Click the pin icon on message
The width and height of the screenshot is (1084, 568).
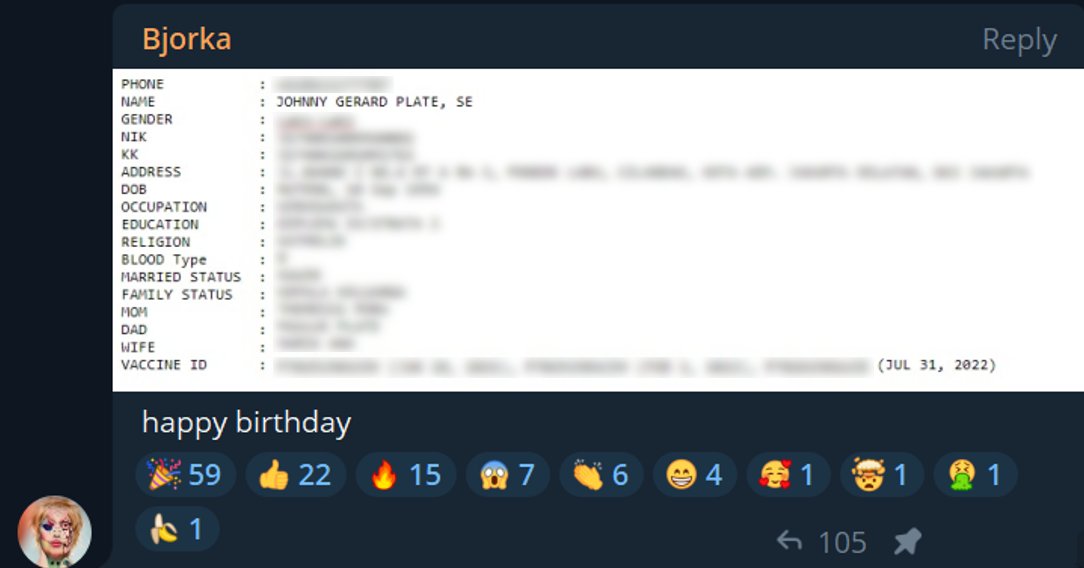[907, 541]
